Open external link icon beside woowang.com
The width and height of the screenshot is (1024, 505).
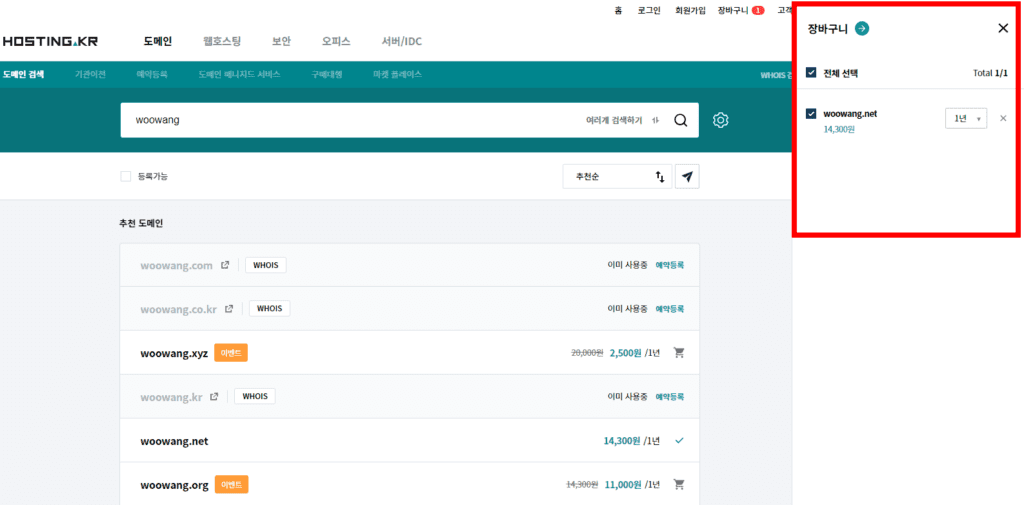[225, 265]
